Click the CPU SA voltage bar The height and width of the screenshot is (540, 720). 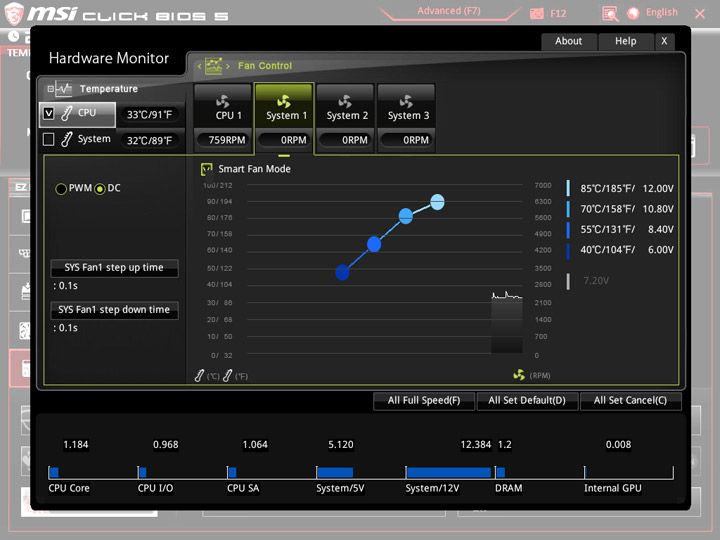coord(232,472)
